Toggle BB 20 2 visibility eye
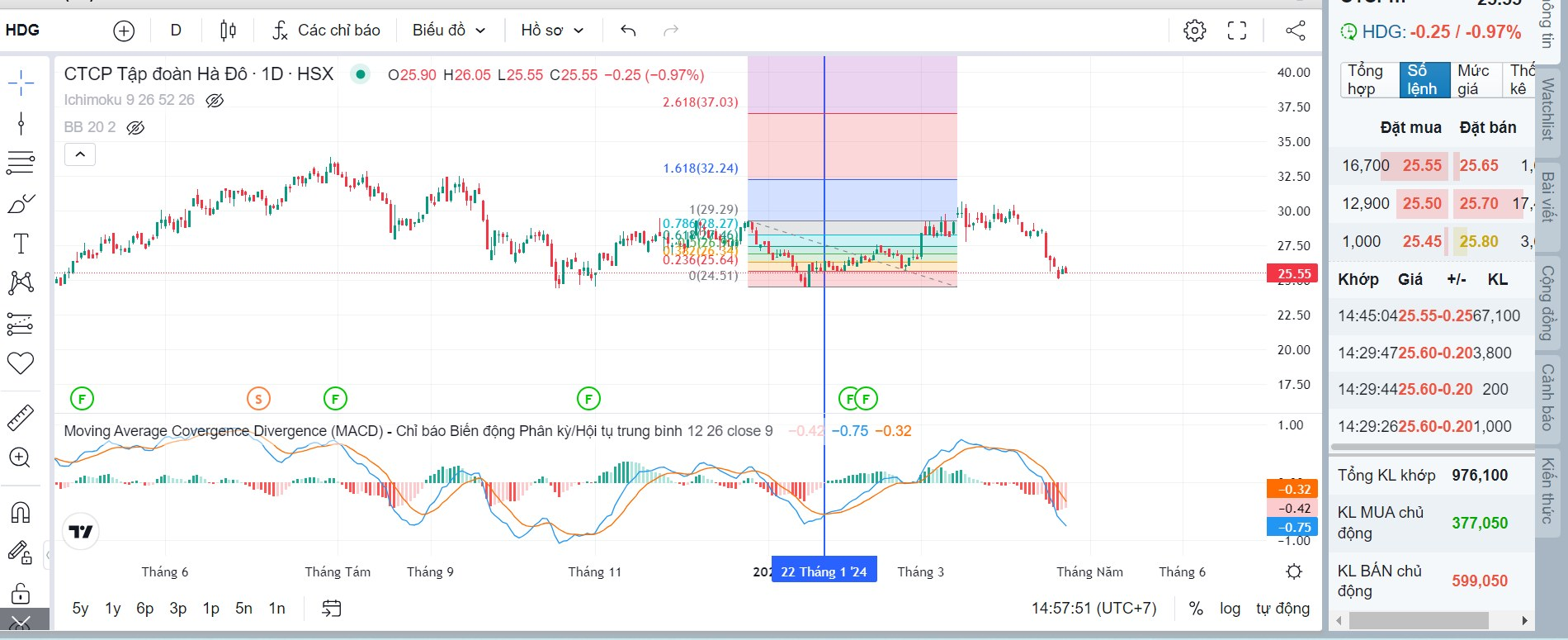The image size is (1568, 640). click(136, 128)
